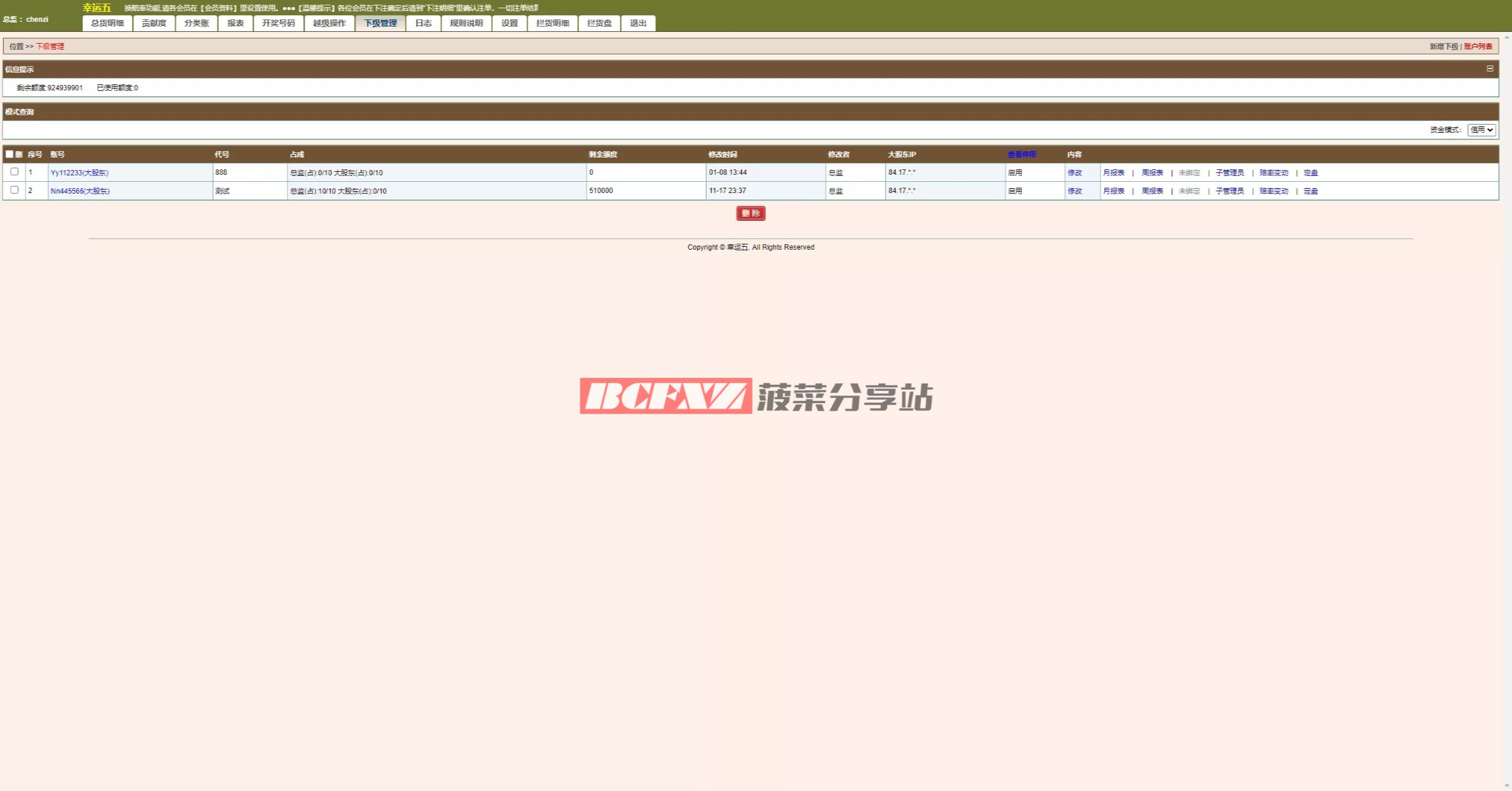
Task: Click the 新增下级 link
Action: coord(1443,46)
